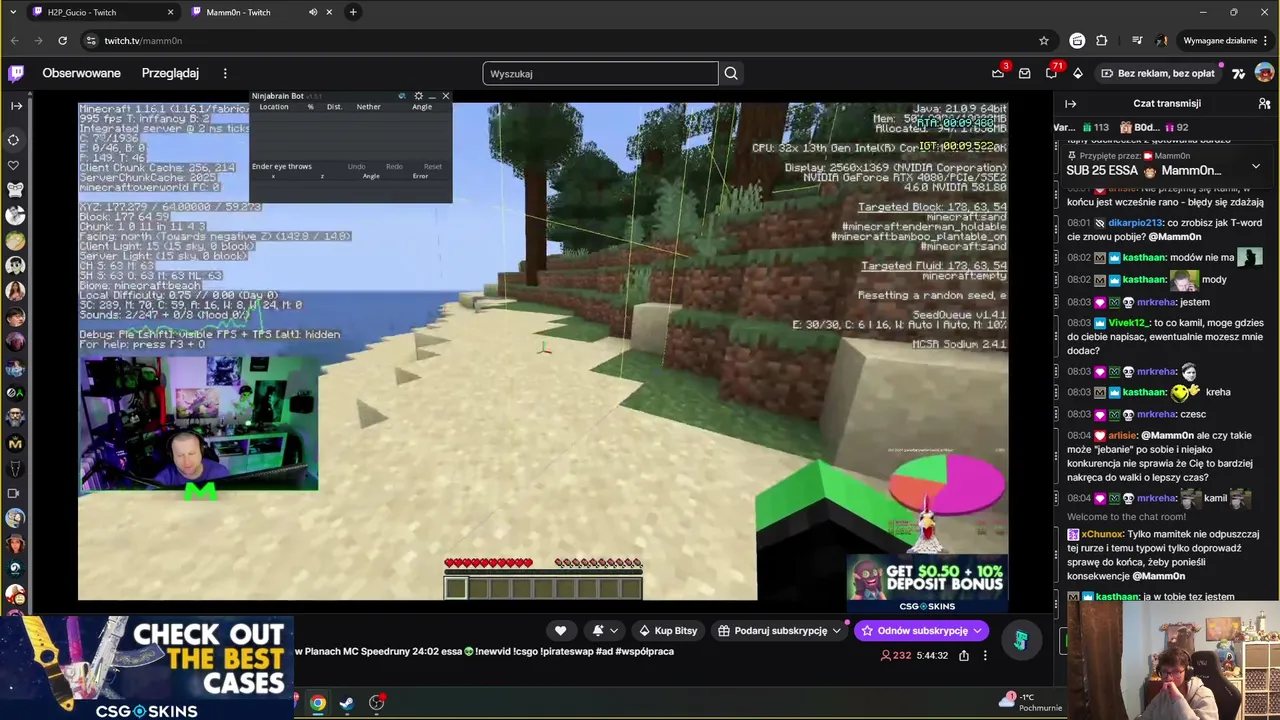Click the top gifter Var... 113 entry
Viewport: 1280px width, 720px height.
tap(1083, 128)
